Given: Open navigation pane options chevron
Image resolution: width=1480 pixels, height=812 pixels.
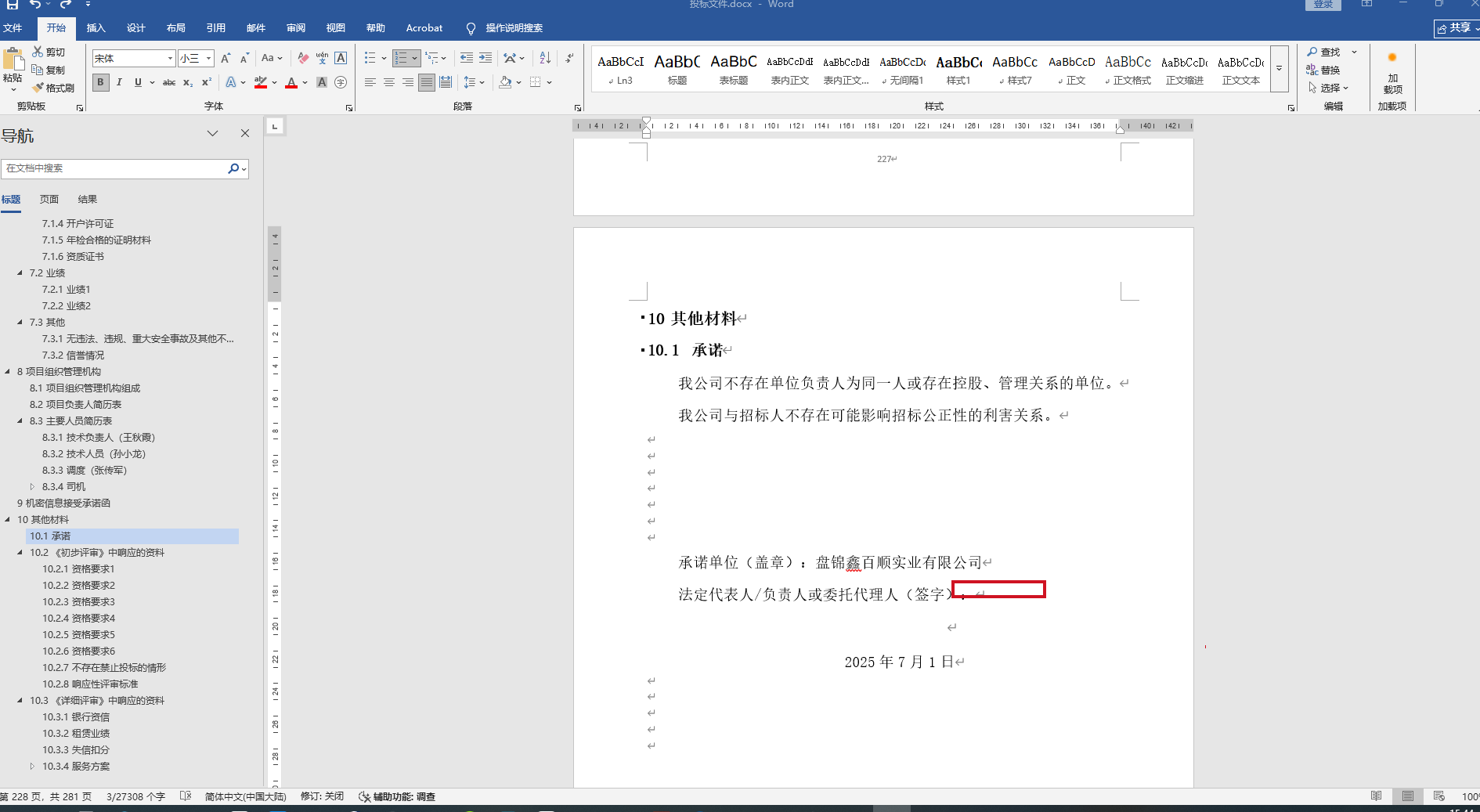Looking at the screenshot, I should click(x=212, y=134).
